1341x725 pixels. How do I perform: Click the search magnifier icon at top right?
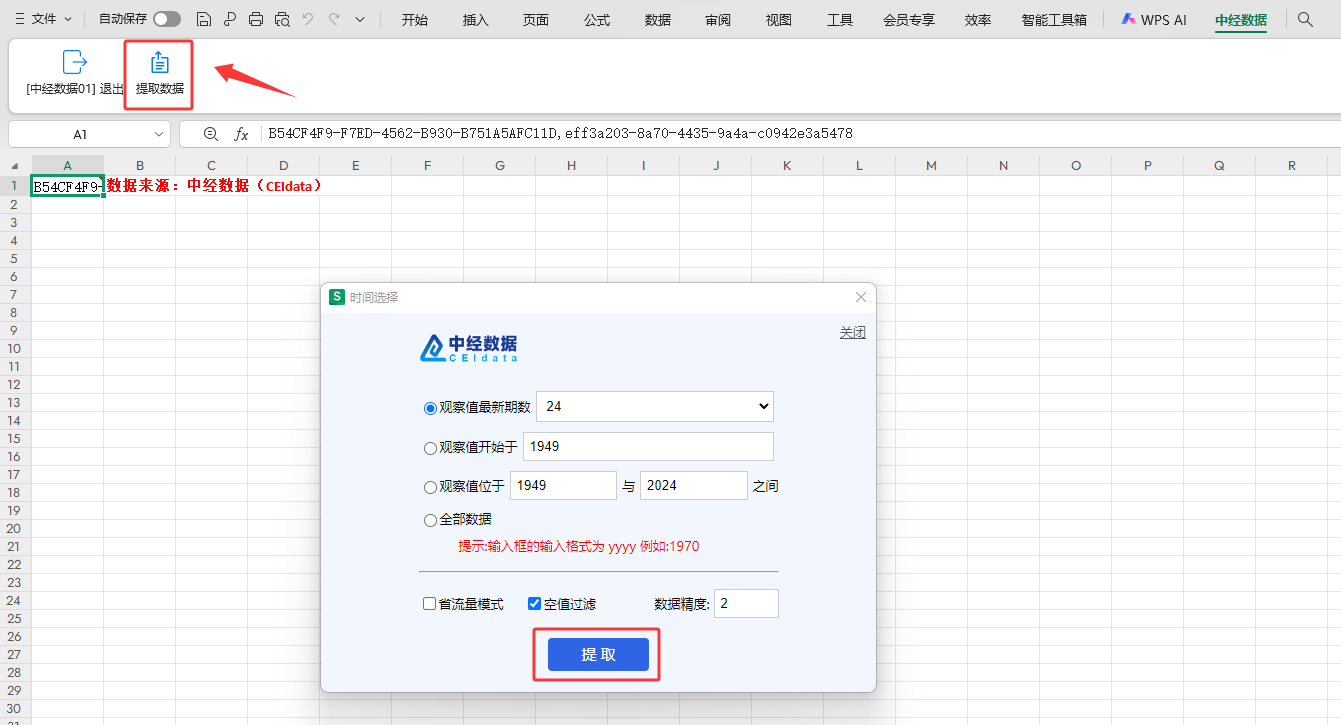pyautogui.click(x=1305, y=19)
